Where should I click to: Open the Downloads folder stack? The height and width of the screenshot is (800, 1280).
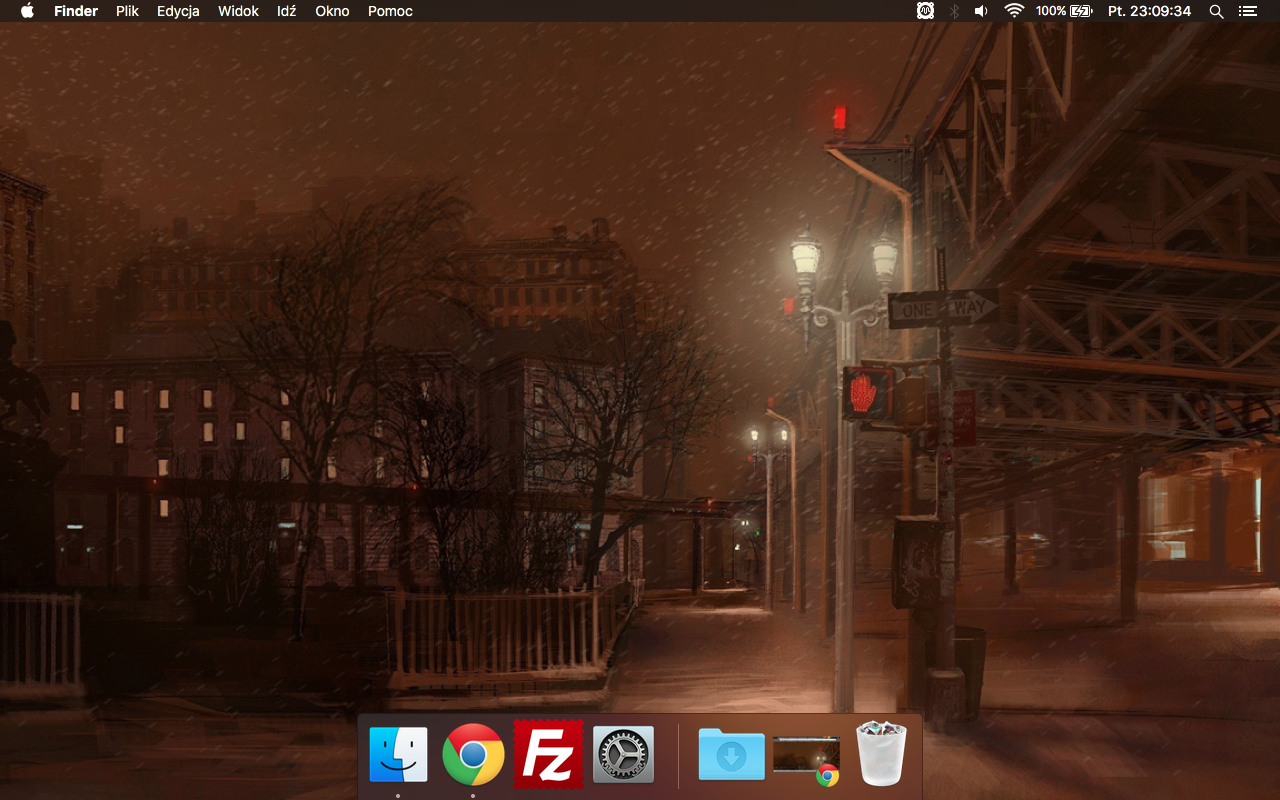(732, 754)
